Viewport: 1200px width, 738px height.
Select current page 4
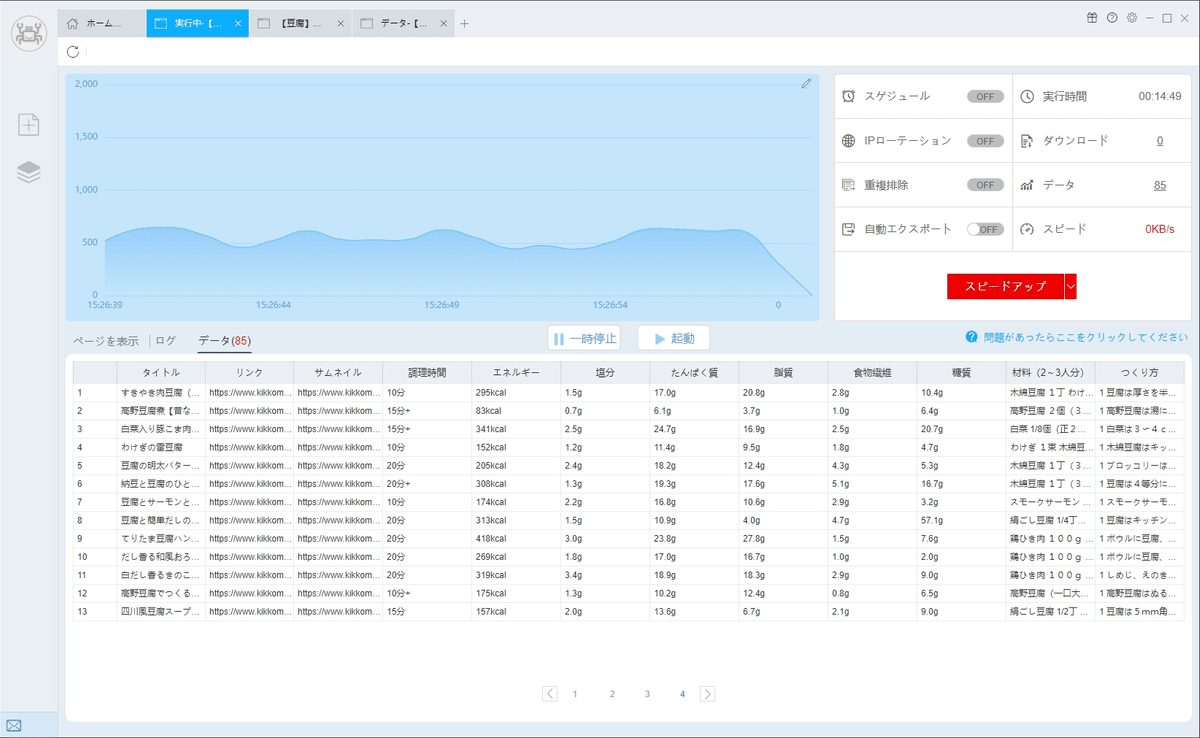(x=682, y=693)
